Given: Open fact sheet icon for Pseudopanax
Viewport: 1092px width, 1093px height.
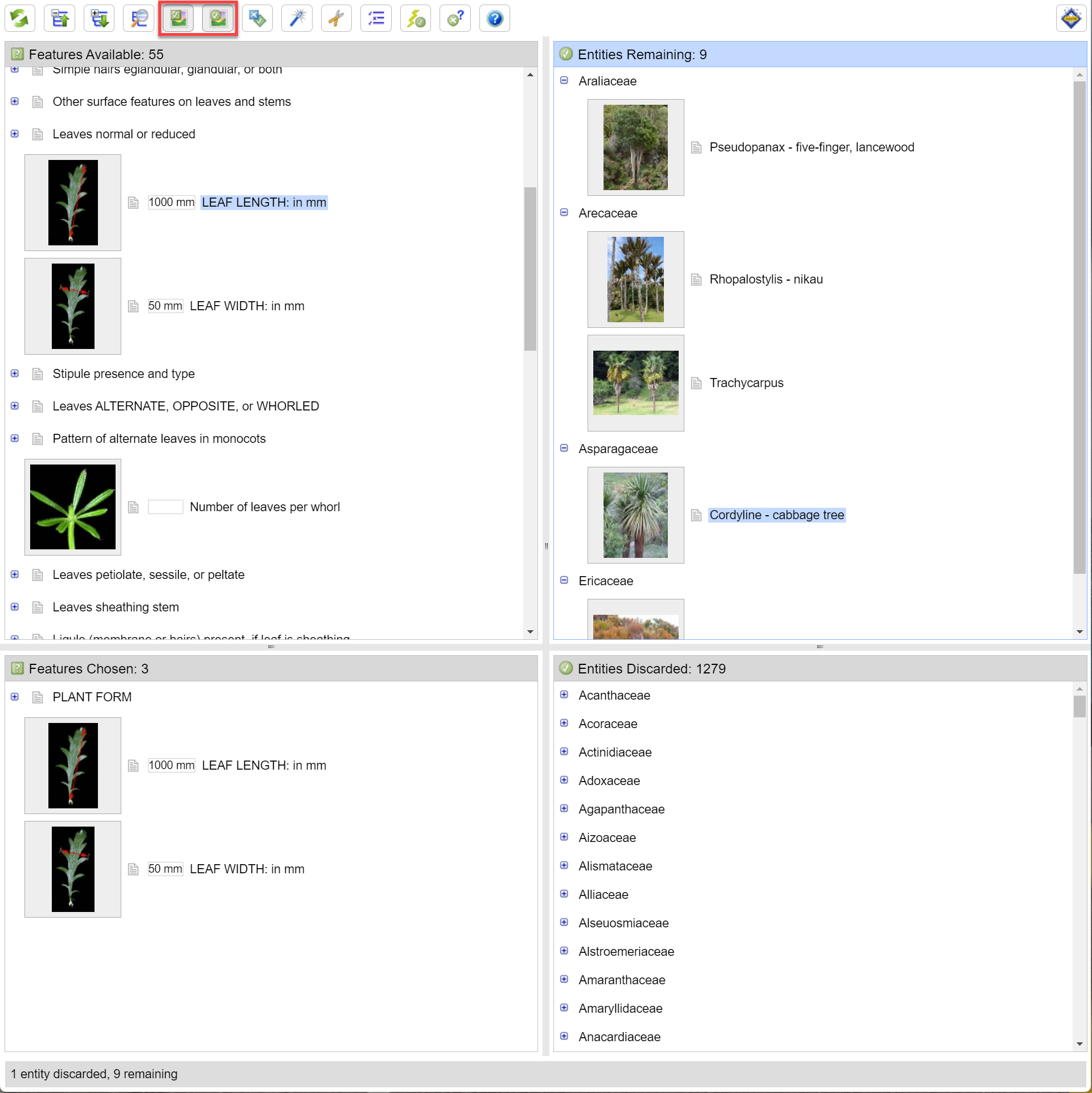Looking at the screenshot, I should 696,147.
